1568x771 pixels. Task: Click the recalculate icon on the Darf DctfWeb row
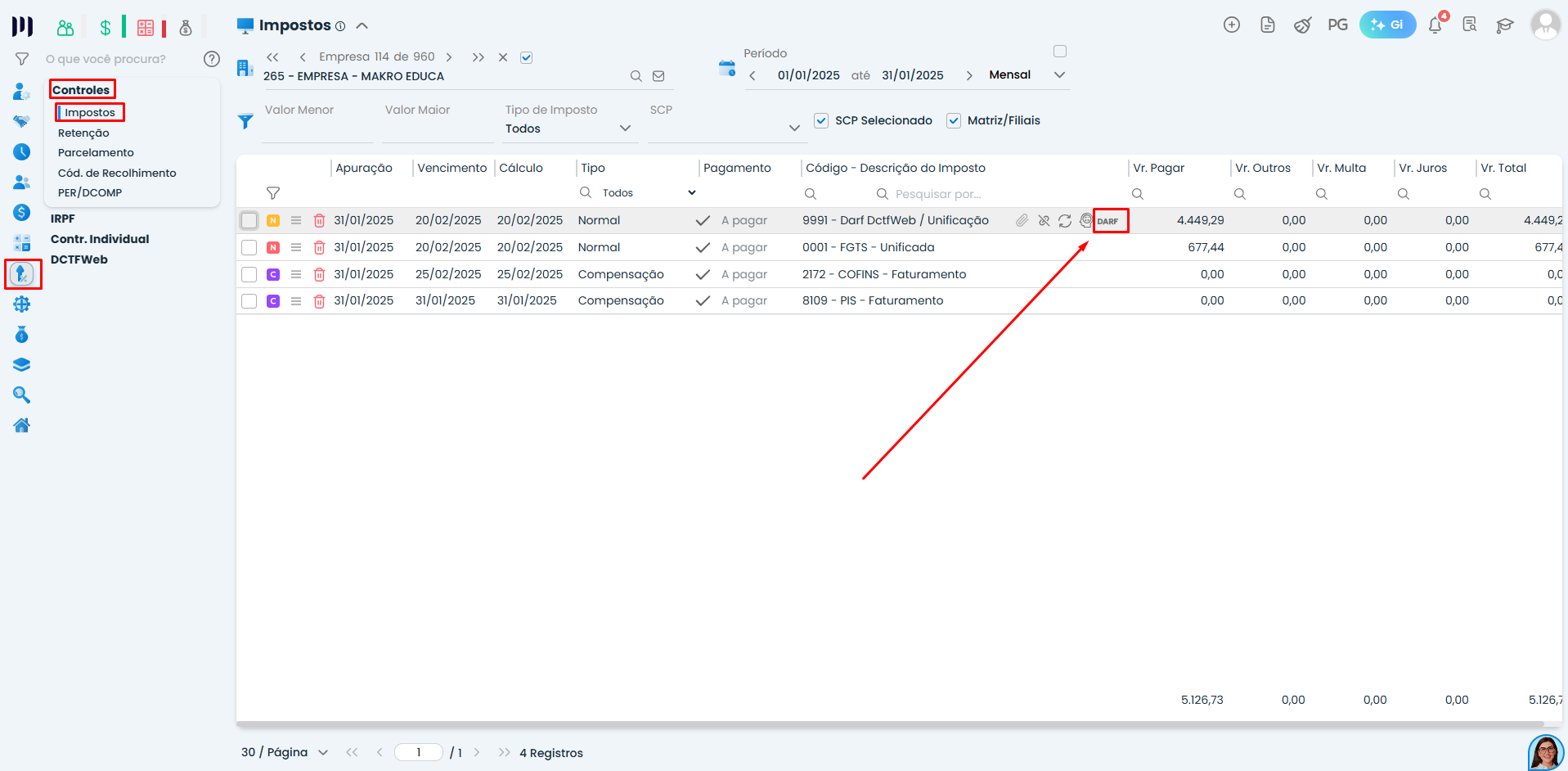pos(1064,220)
